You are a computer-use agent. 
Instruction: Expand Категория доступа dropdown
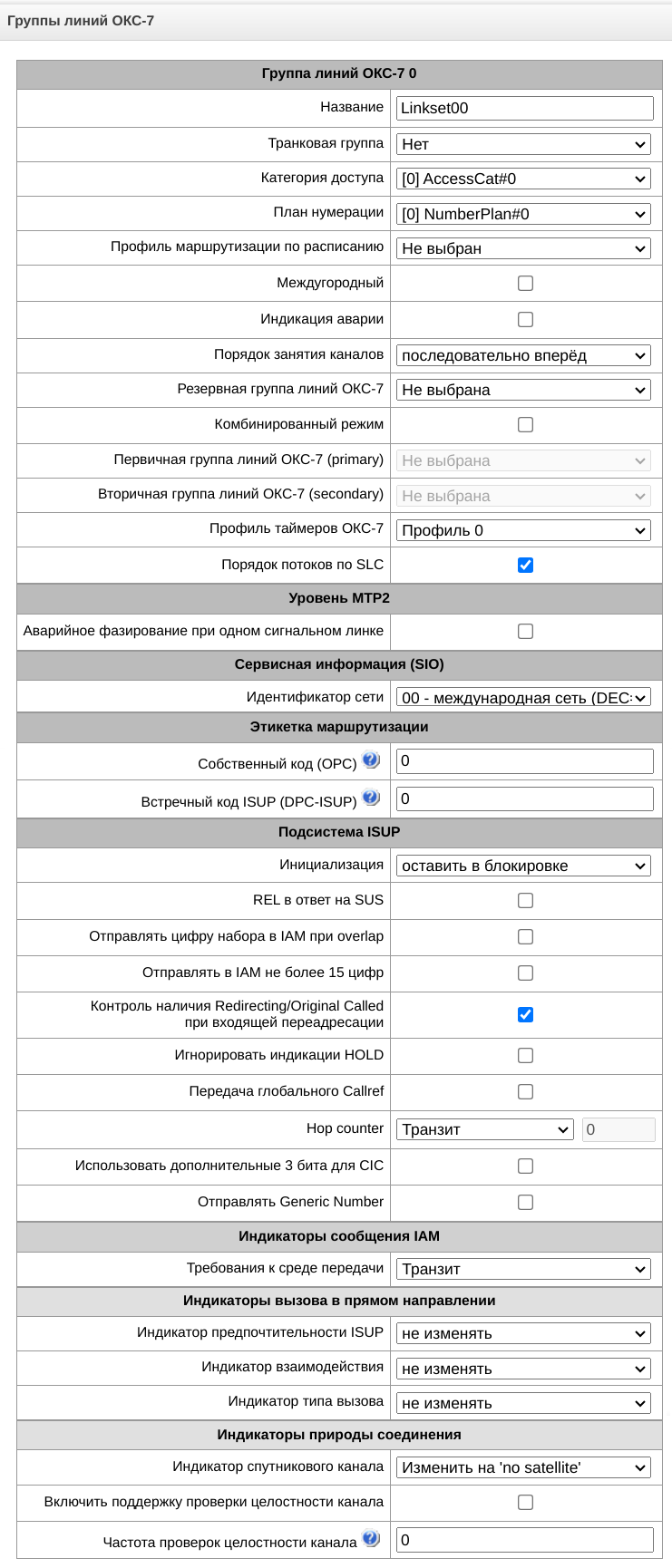coord(523,179)
